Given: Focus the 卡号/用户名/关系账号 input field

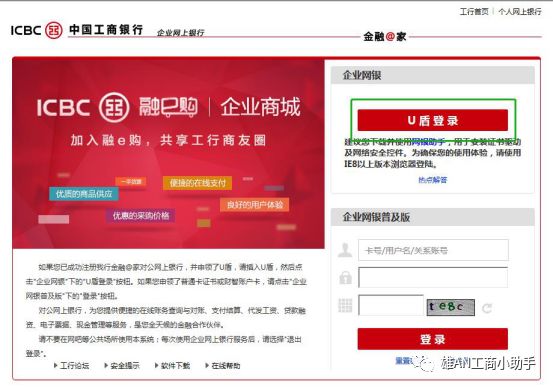Looking at the screenshot, I should click(x=433, y=250).
